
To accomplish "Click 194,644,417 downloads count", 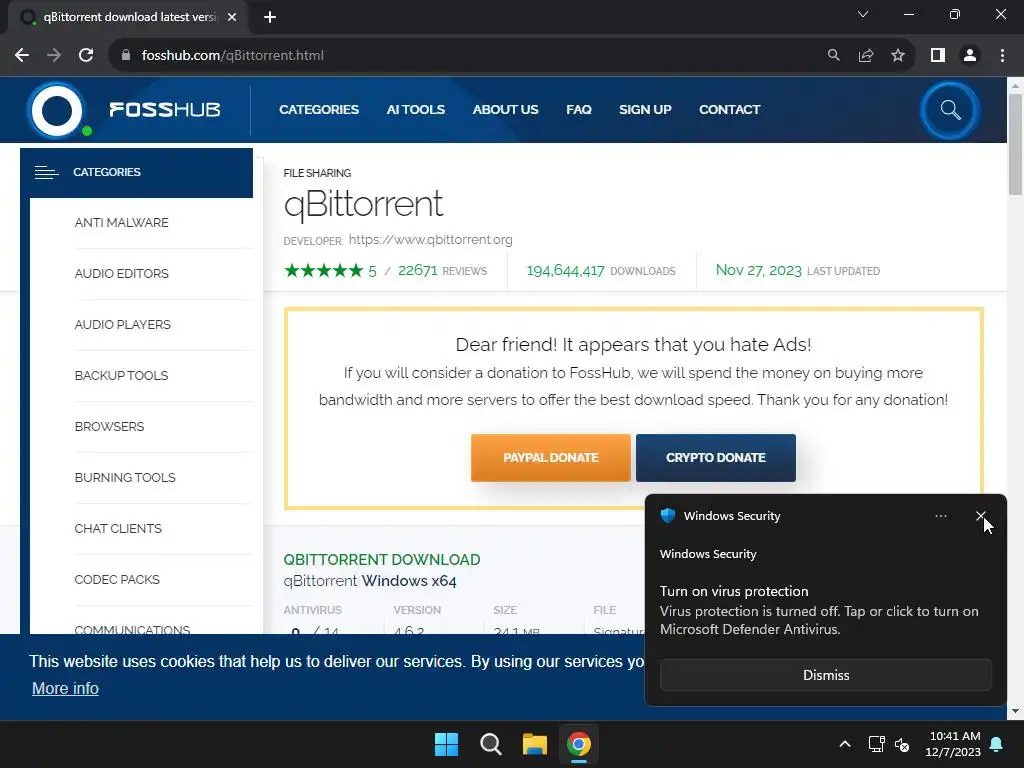I will 566,270.
